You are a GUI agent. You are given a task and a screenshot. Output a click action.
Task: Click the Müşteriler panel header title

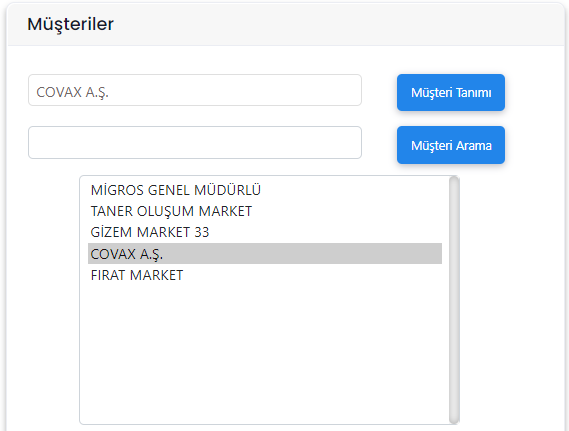(70, 24)
